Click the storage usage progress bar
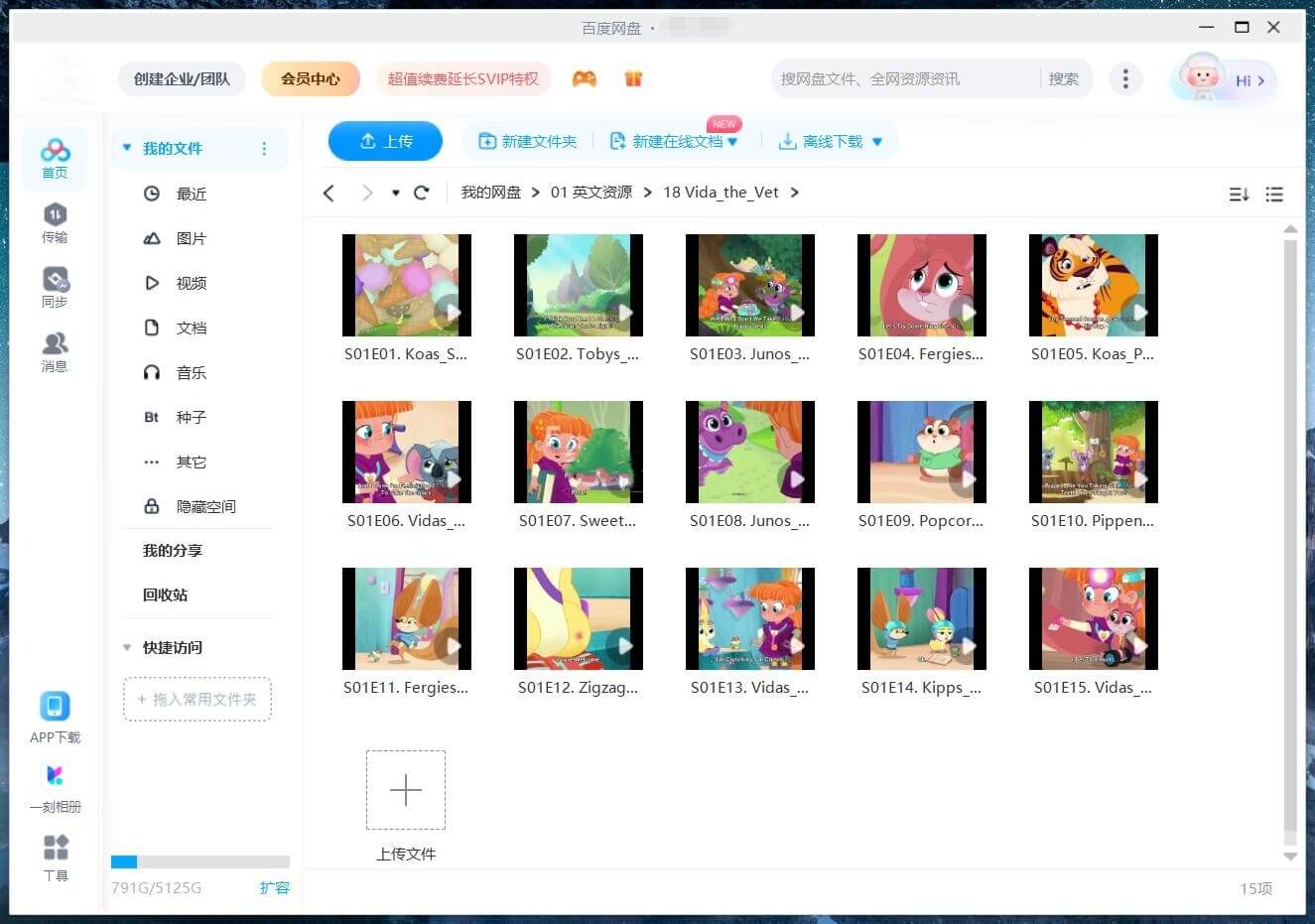The height and width of the screenshot is (924, 1315). pyautogui.click(x=199, y=861)
